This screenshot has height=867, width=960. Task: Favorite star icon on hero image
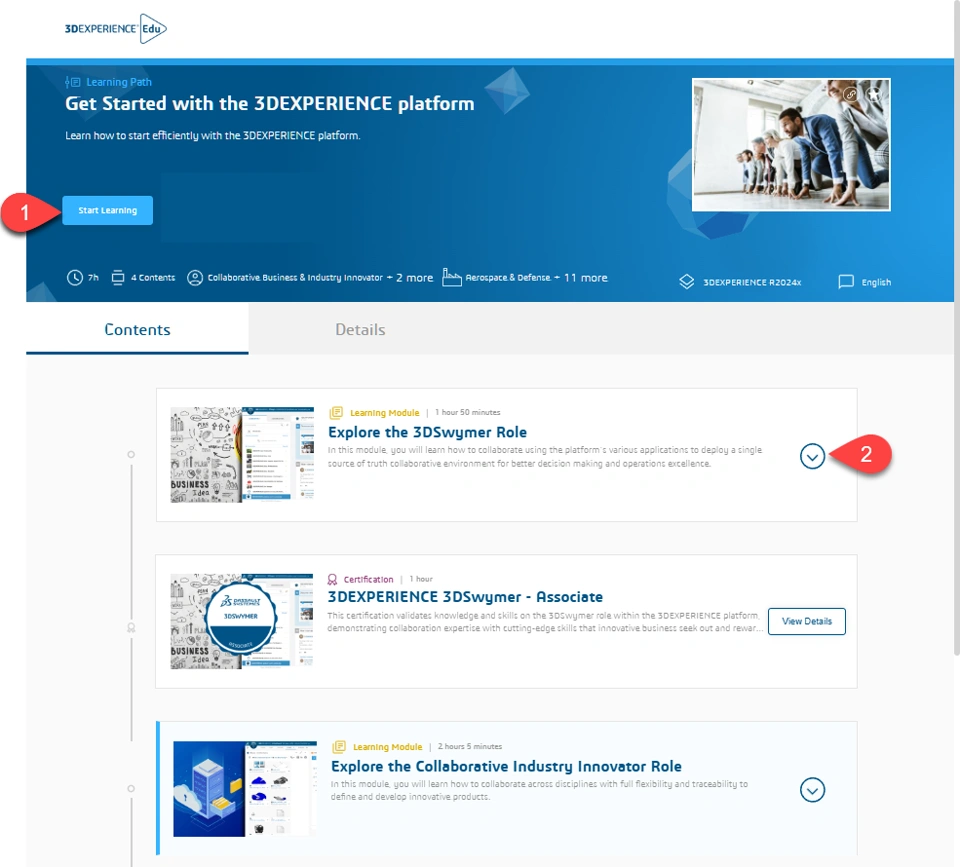click(x=874, y=94)
